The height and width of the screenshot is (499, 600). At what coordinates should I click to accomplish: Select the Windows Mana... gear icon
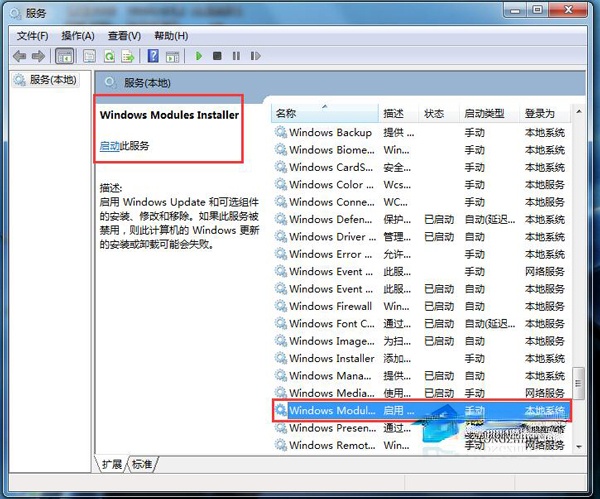280,375
